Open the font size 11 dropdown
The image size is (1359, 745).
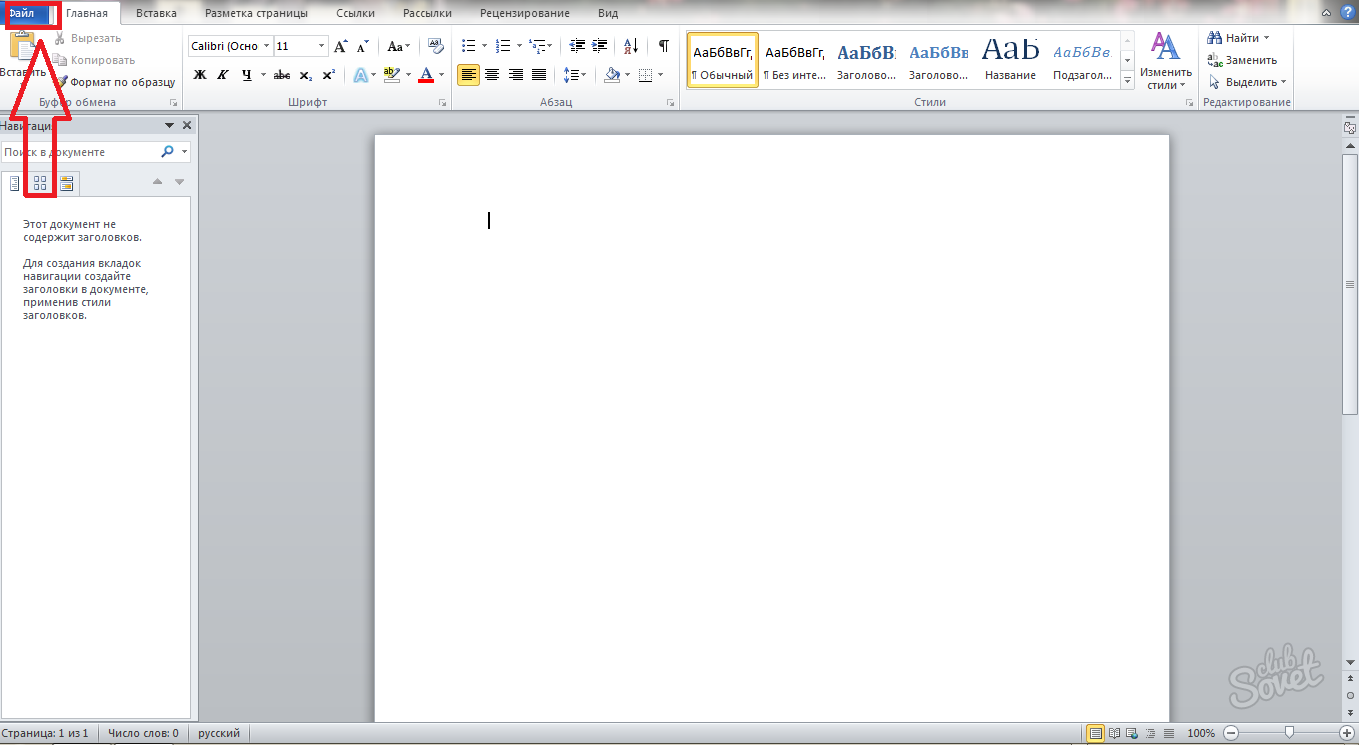coord(322,46)
